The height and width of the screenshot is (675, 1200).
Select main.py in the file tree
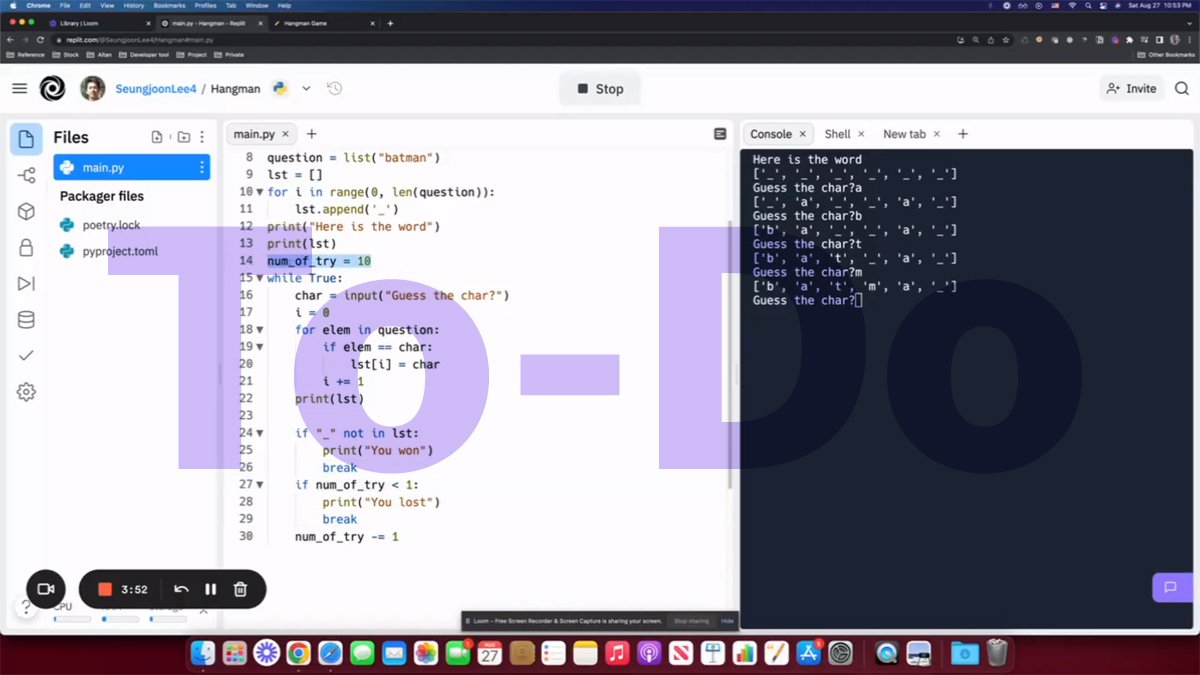[131, 168]
